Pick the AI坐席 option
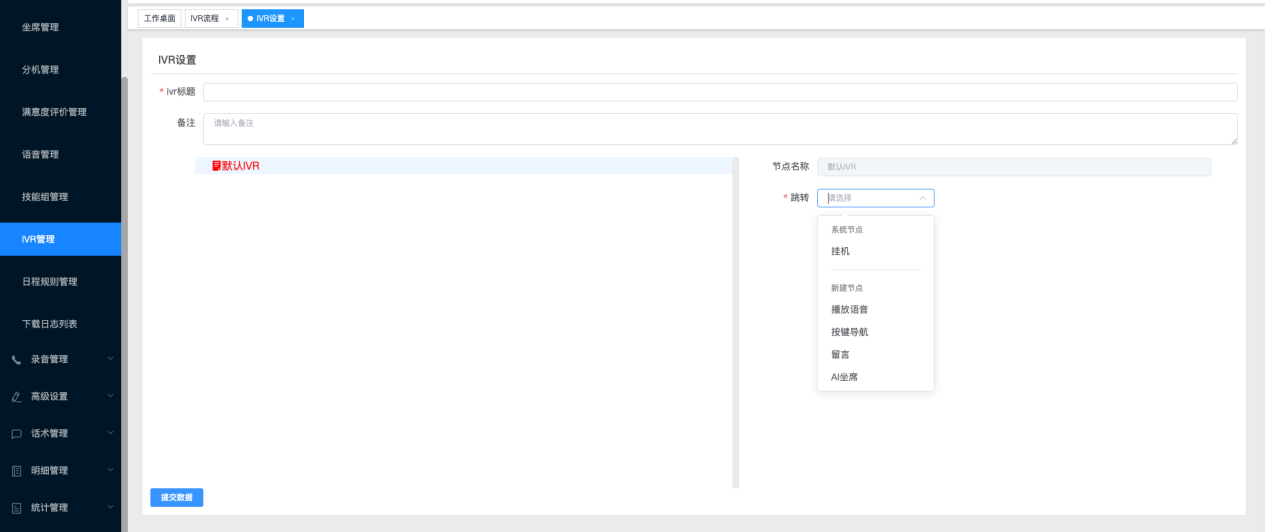The width and height of the screenshot is (1265, 532). (844, 377)
